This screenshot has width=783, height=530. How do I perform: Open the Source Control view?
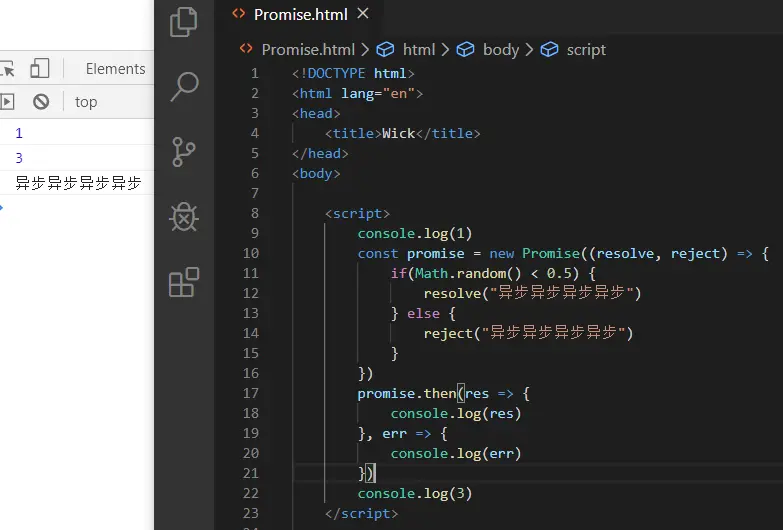183,152
